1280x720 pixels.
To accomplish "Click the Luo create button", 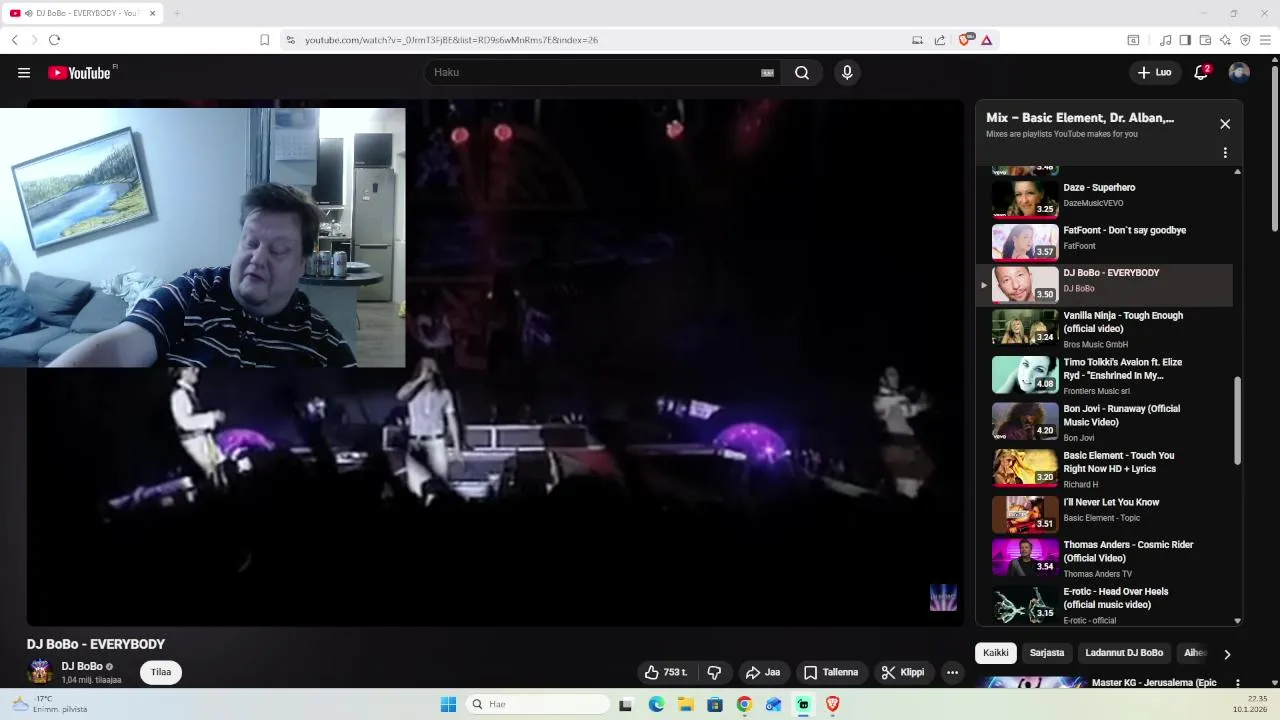I will coord(1155,73).
